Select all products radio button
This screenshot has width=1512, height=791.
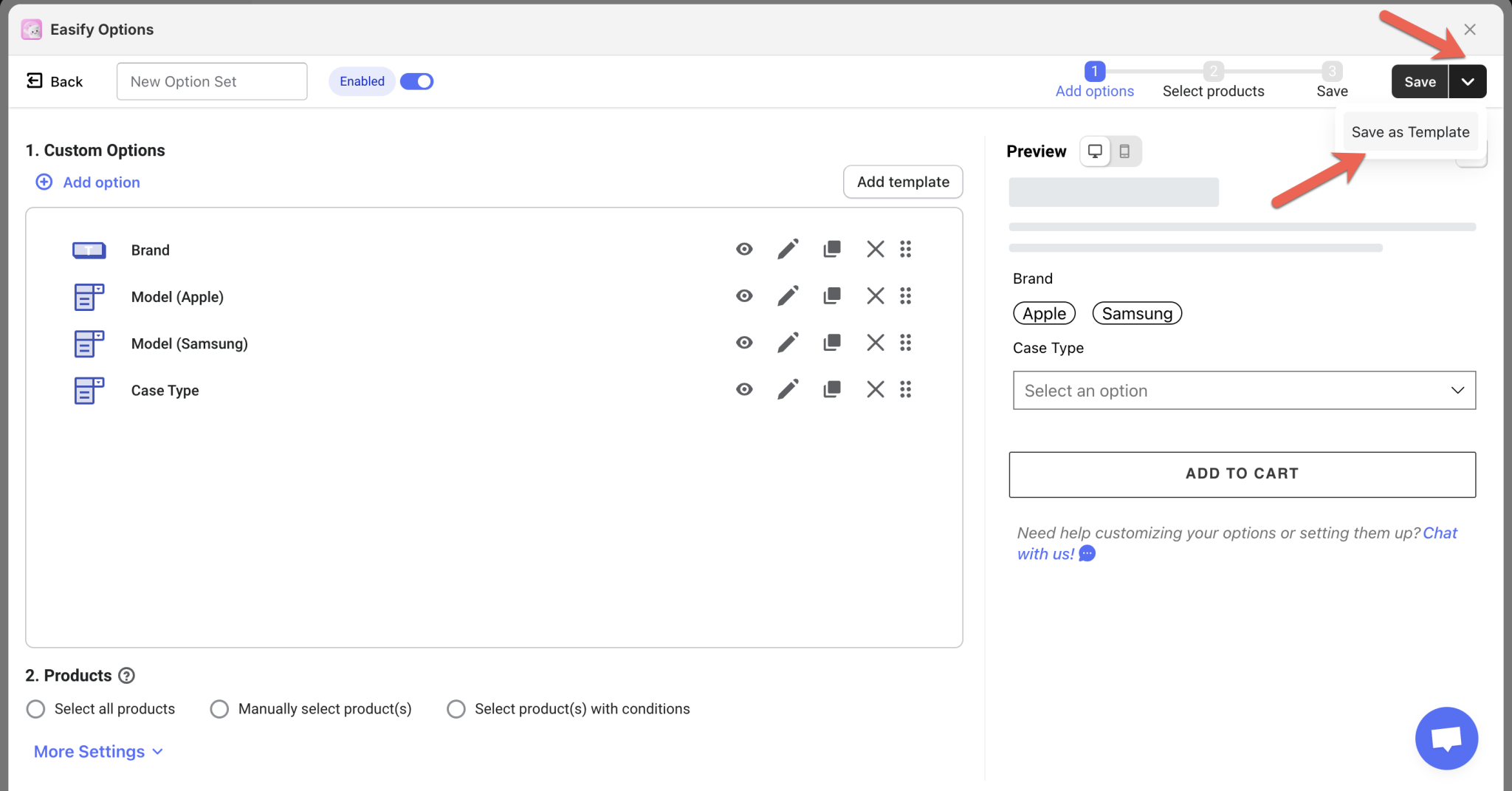point(35,708)
